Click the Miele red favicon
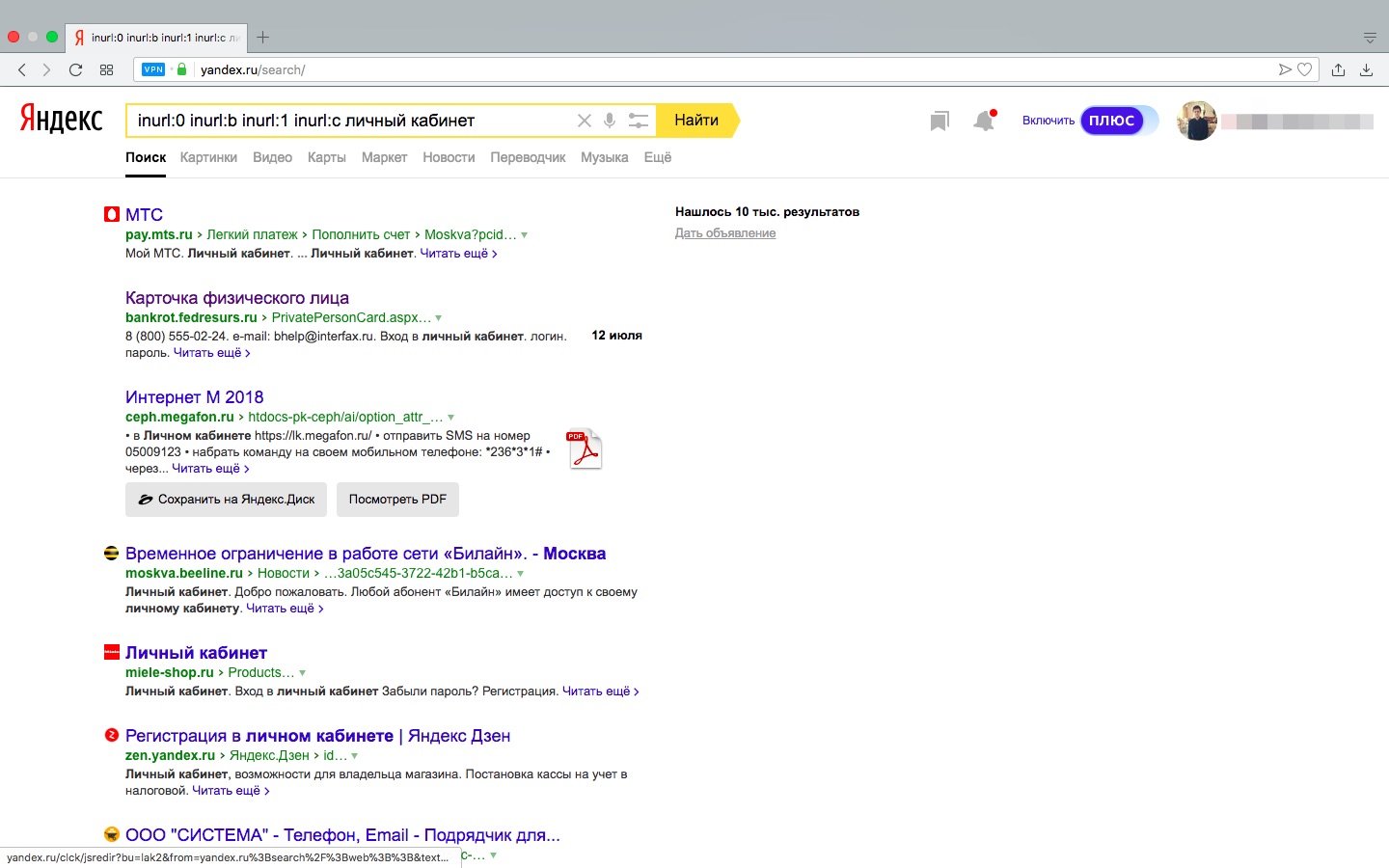Viewport: 1389px width, 868px height. click(112, 652)
